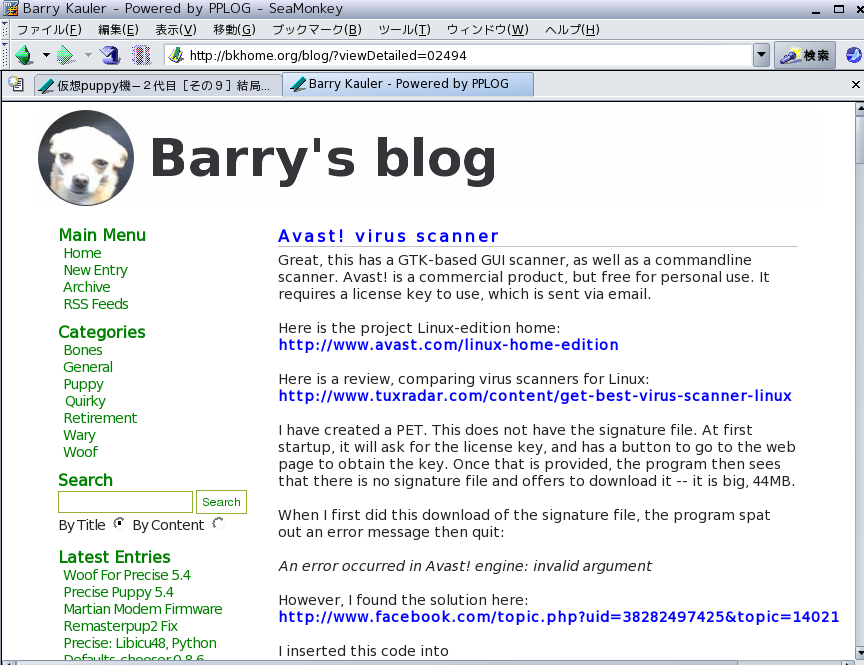Open the Archive link
The width and height of the screenshot is (864, 665).
[x=87, y=288]
